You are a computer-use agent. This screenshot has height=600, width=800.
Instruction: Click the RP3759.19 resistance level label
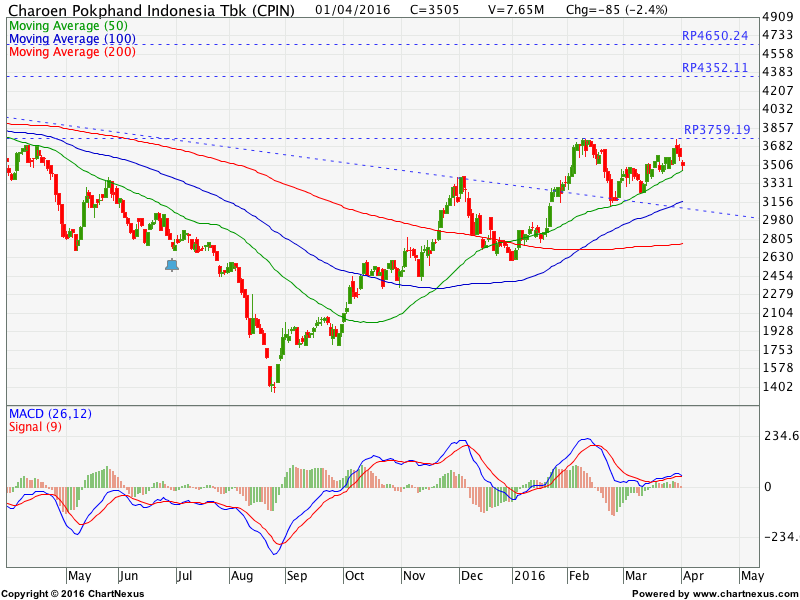point(717,130)
